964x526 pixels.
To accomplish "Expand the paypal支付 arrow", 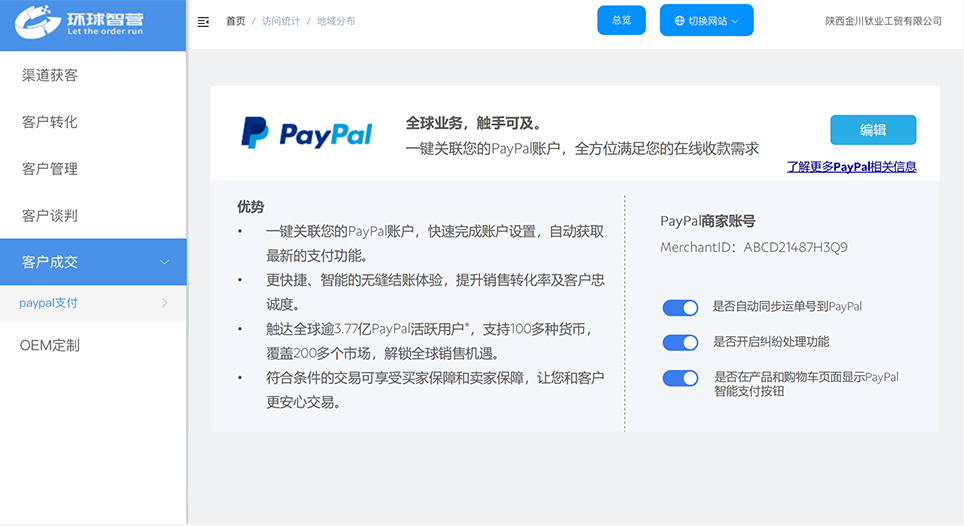I will click(164, 303).
